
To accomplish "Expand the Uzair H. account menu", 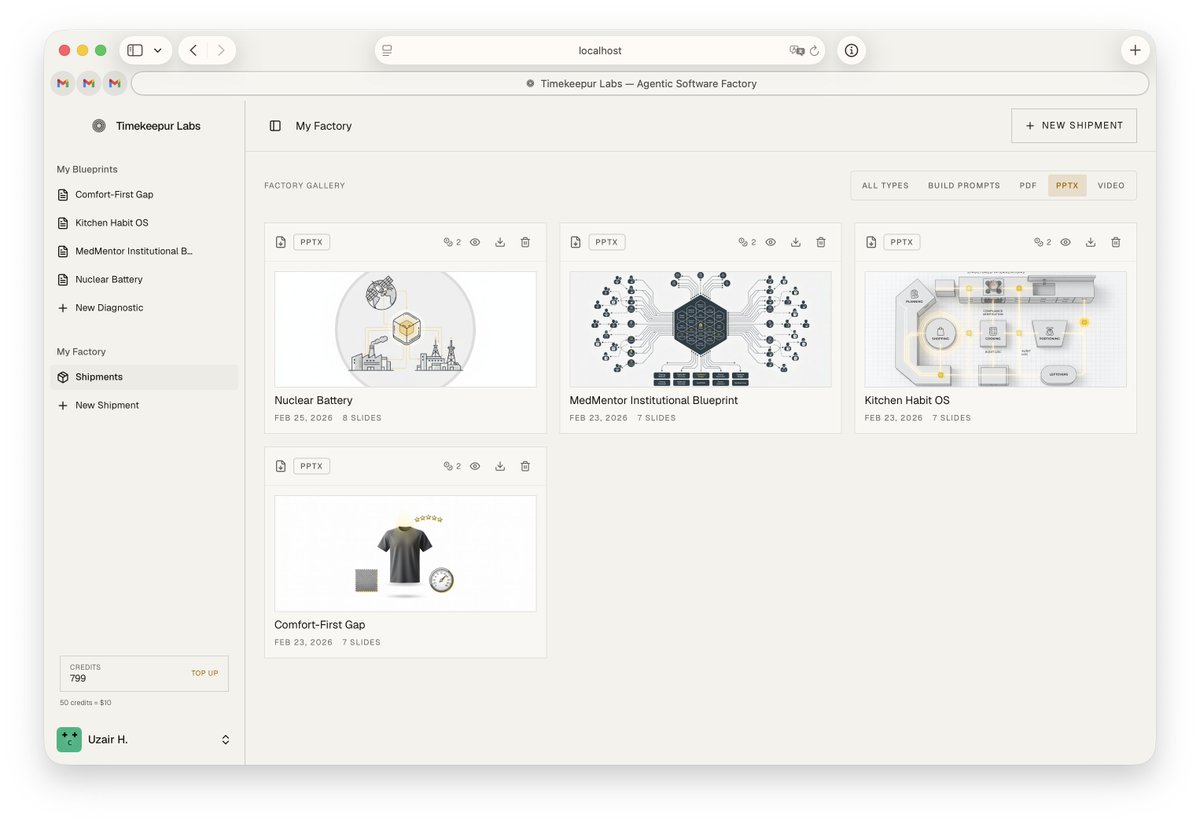I will tap(145, 739).
